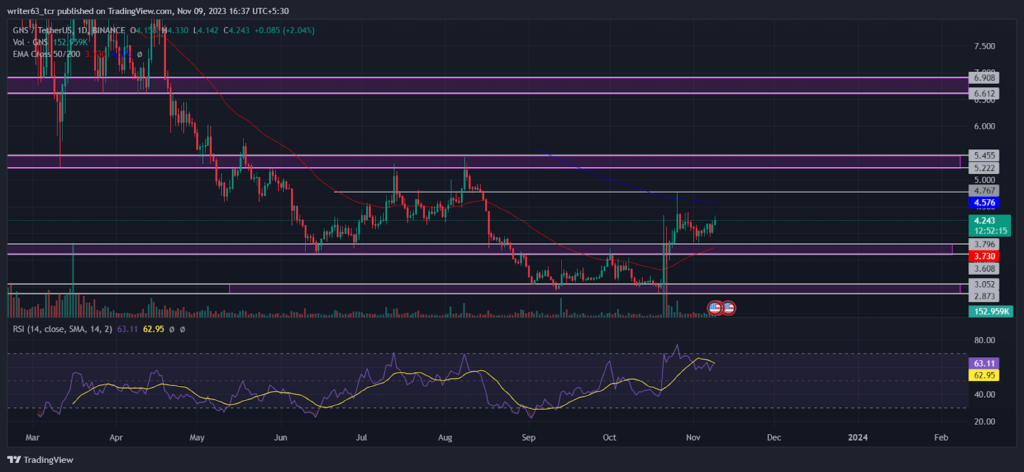Select the purple zone between 3.052 and 2.873
Screen dimensions: 1024x472
click(x=595, y=289)
